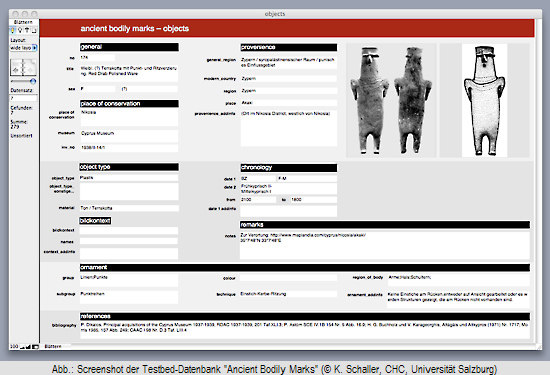
Task: Click the sex uncertainty field (?)
Action: pos(149,89)
